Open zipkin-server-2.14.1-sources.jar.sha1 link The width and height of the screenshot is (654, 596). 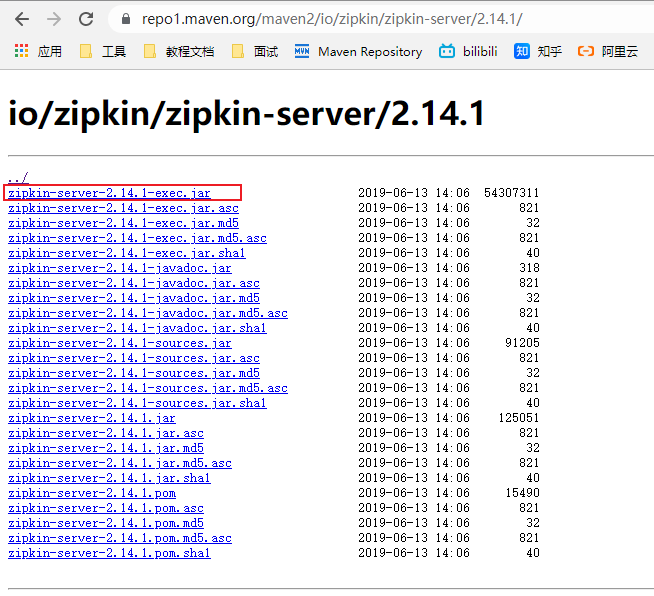[x=137, y=403]
